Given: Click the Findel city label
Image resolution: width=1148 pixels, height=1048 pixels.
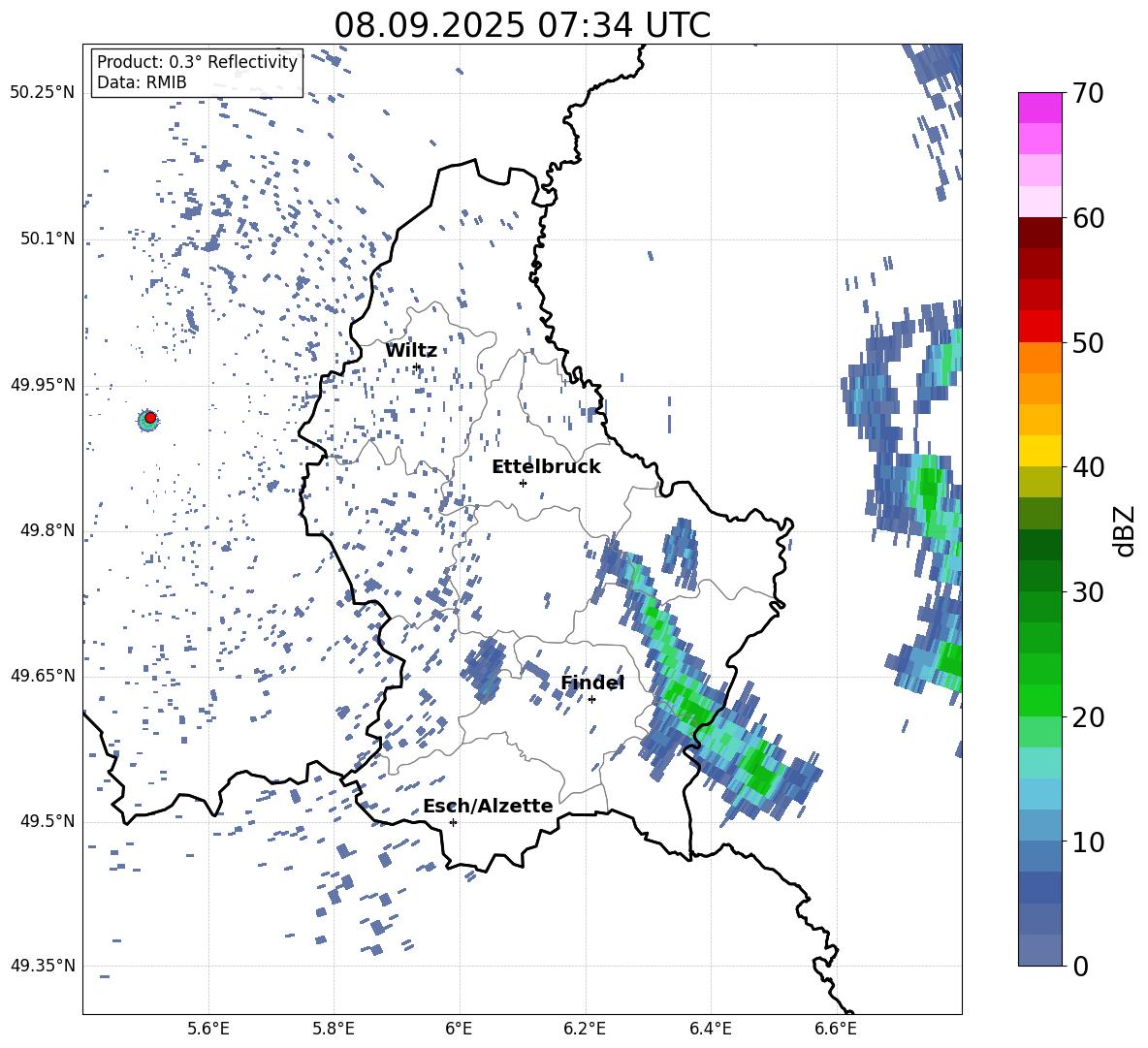Looking at the screenshot, I should point(592,683).
